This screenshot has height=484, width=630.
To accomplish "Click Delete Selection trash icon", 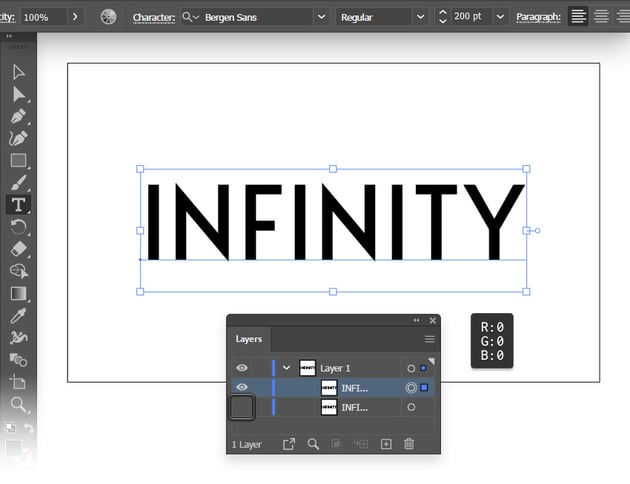I will 409,444.
